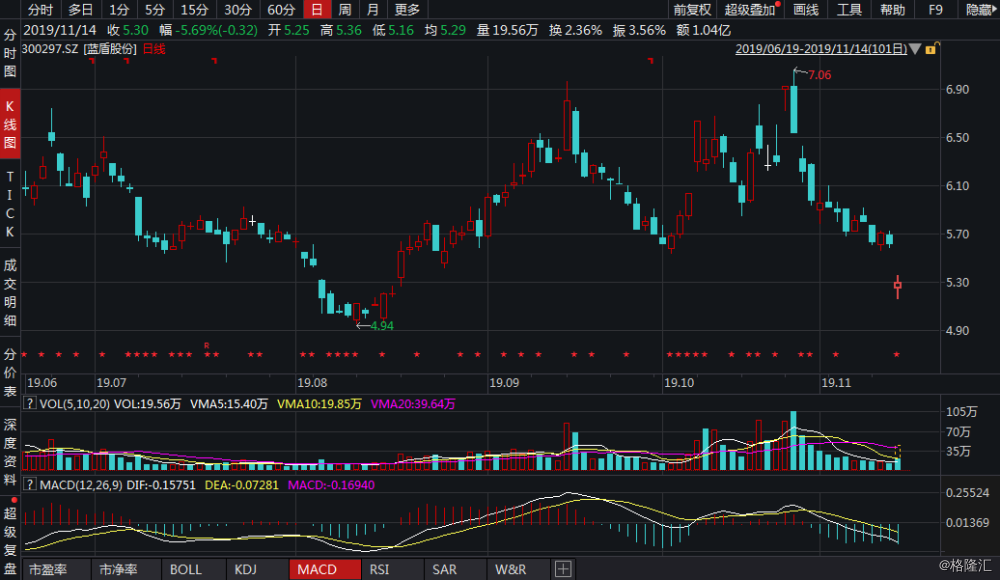Open the MACD indicator help question mark
This screenshot has width=1000, height=580.
29,485
